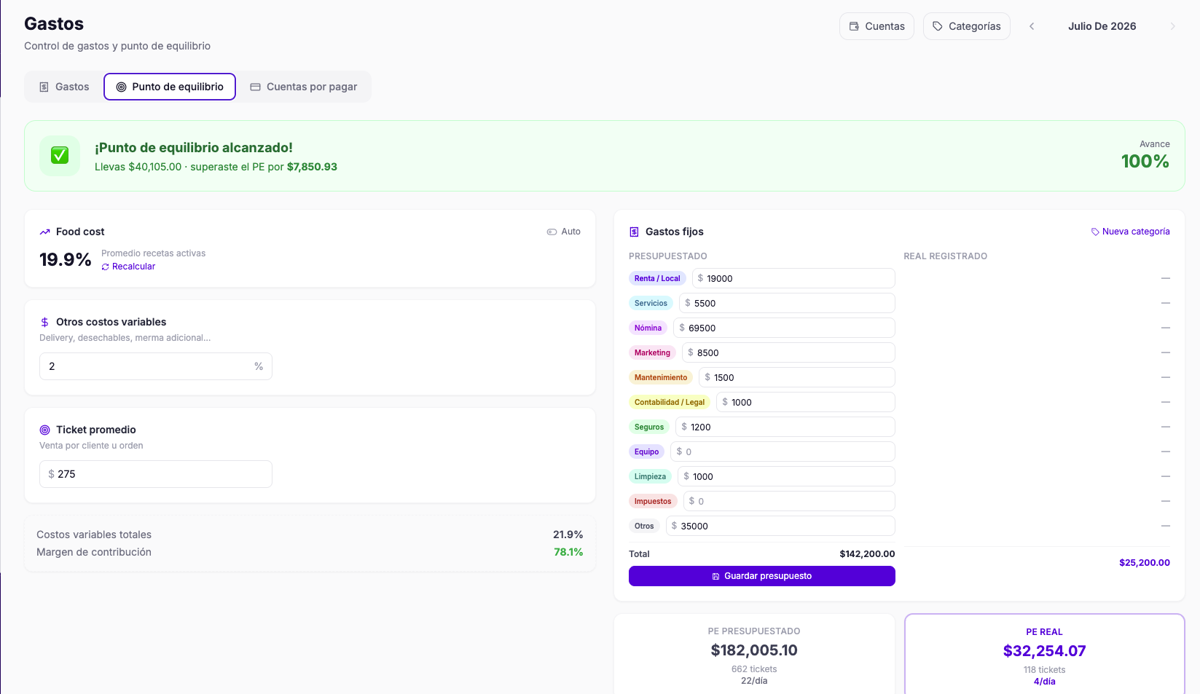This screenshot has width=1200, height=694.
Task: Click the Nómina amount input
Action: point(784,328)
